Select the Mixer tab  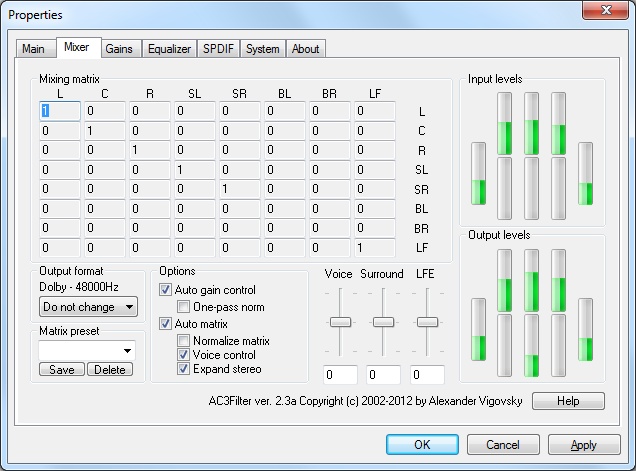(x=78, y=47)
